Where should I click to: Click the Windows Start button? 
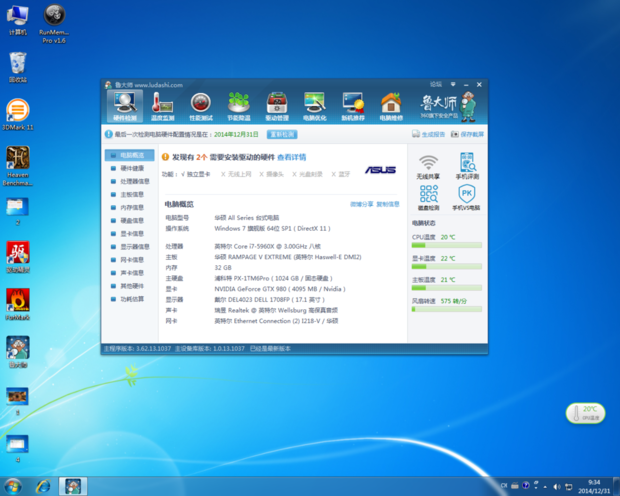[x=14, y=485]
